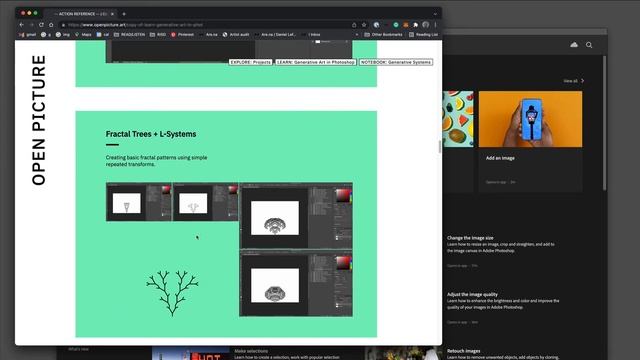Open Chrome three-dot menu
Viewport: 640px width, 360px height.
[x=436, y=25]
